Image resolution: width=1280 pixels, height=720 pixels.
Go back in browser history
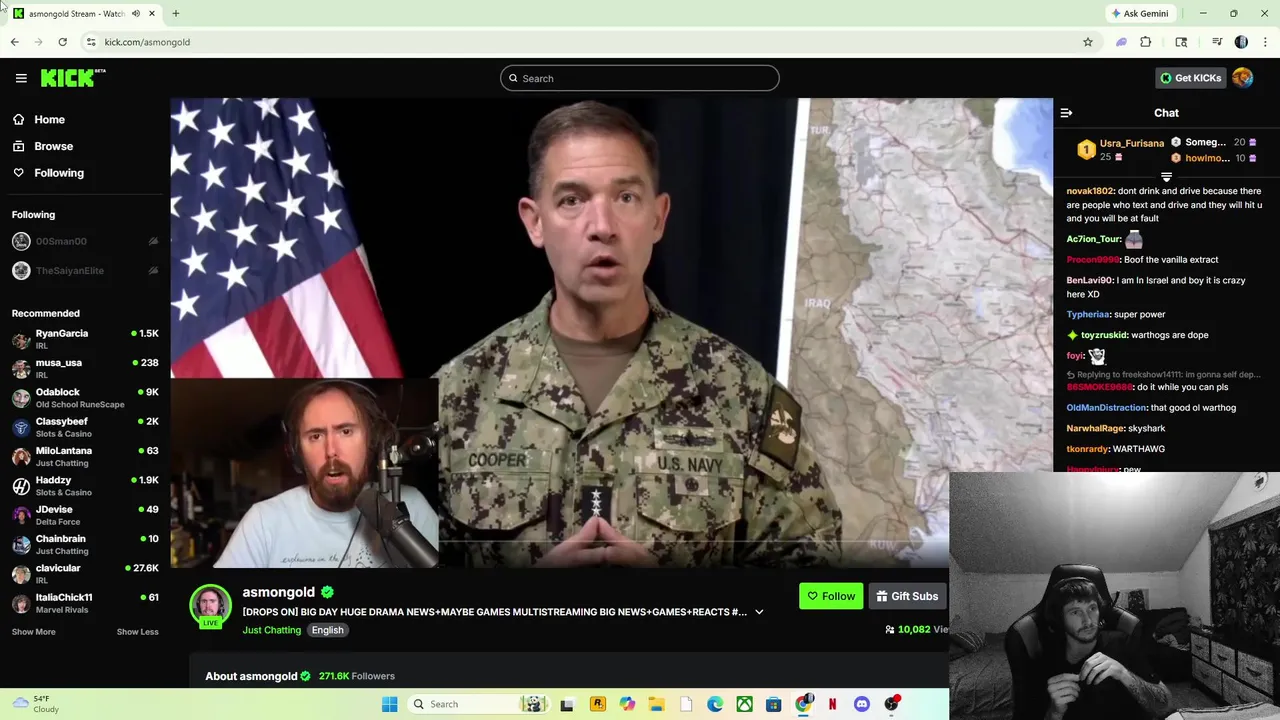tap(15, 42)
